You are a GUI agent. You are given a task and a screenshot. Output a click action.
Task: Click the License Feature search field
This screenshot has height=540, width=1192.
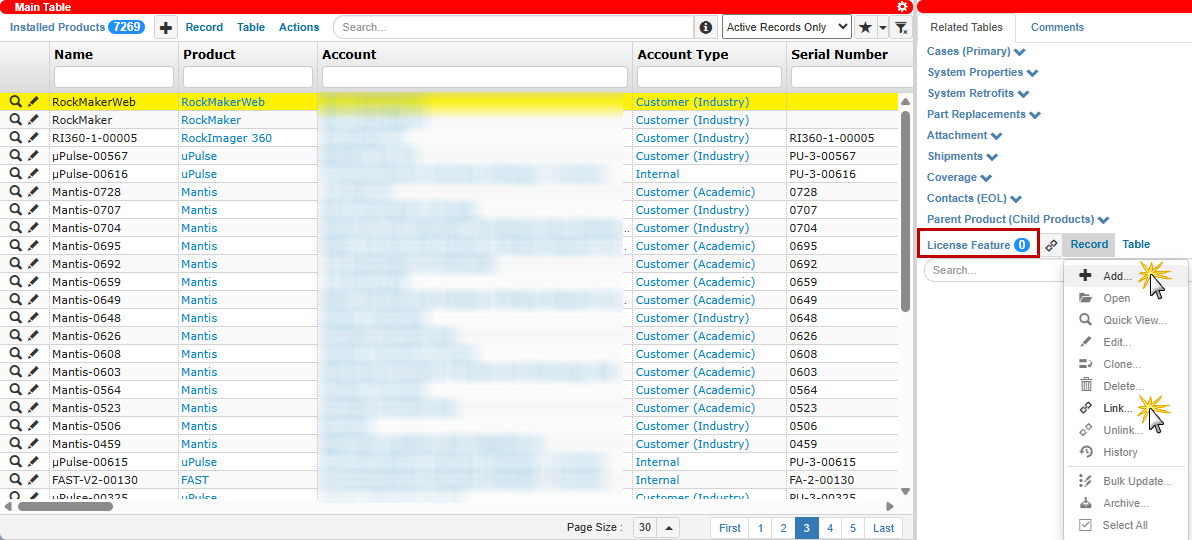click(x=993, y=271)
